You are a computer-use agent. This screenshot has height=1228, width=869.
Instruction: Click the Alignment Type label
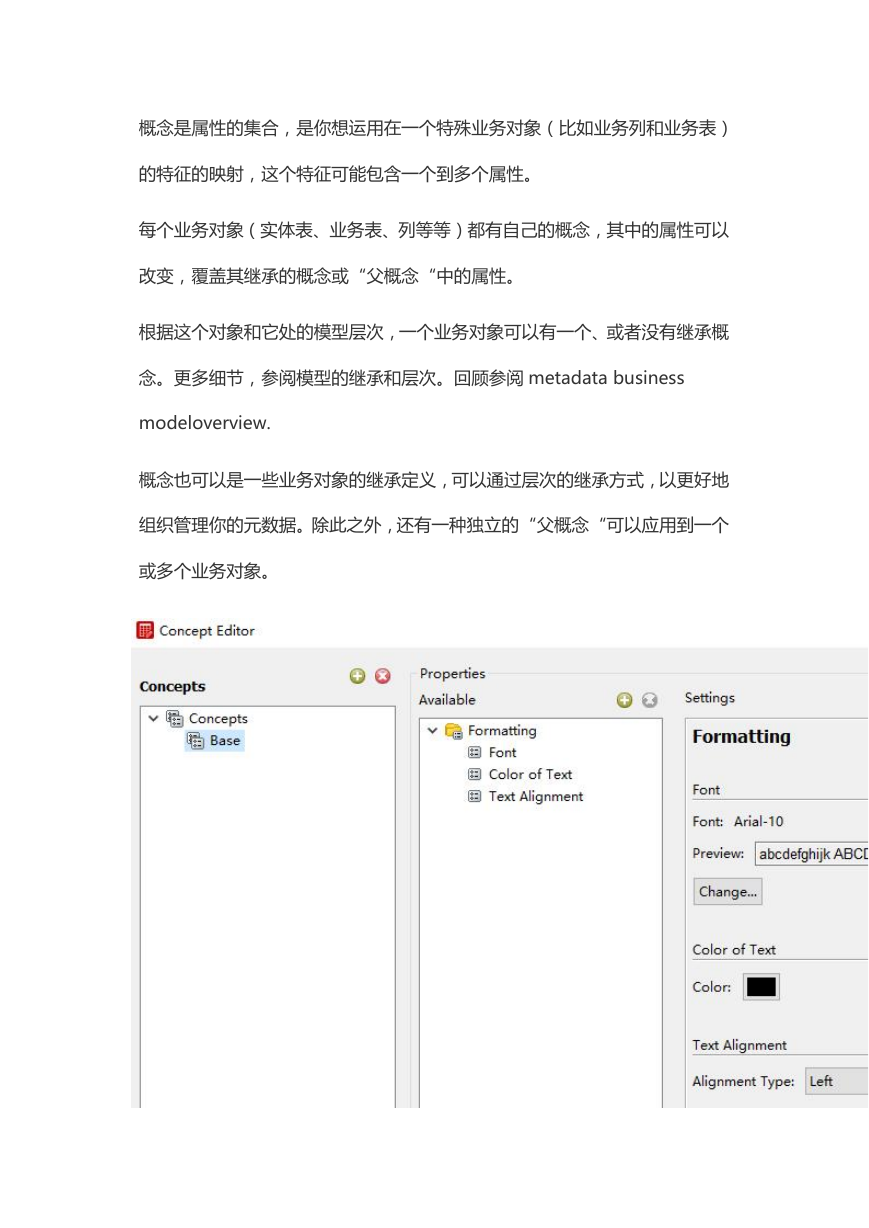[743, 1081]
